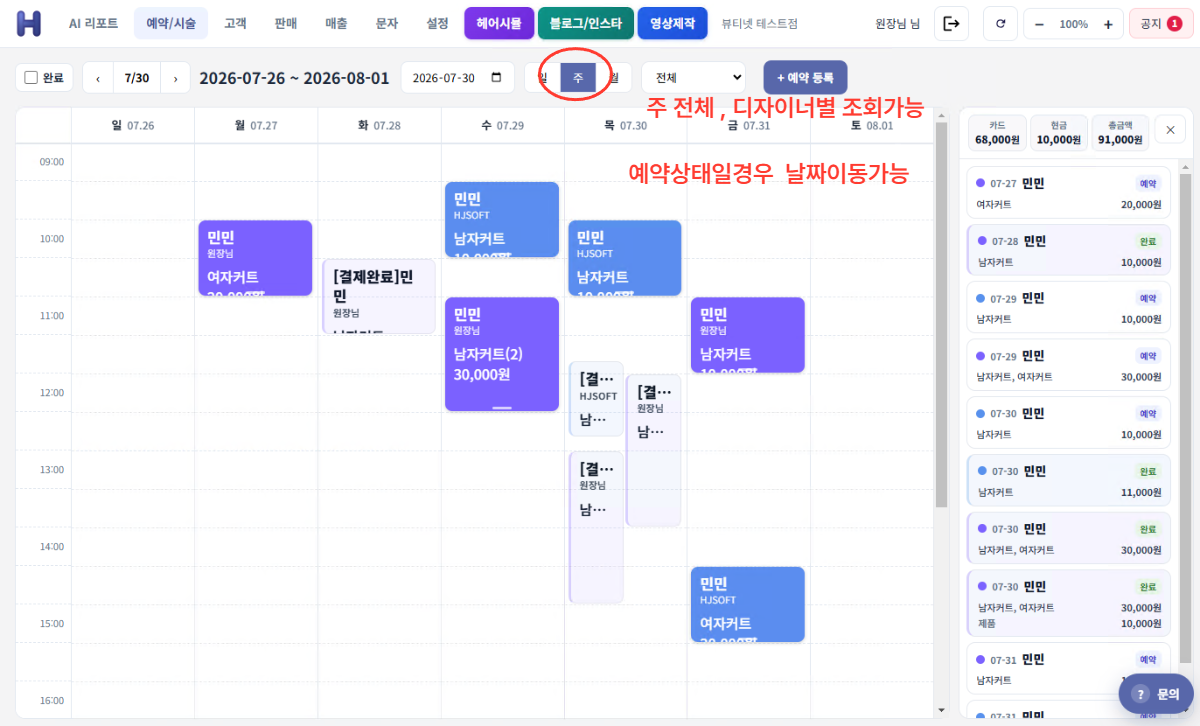Click the 100% zoom level value
This screenshot has width=1200, height=726.
(1073, 23)
